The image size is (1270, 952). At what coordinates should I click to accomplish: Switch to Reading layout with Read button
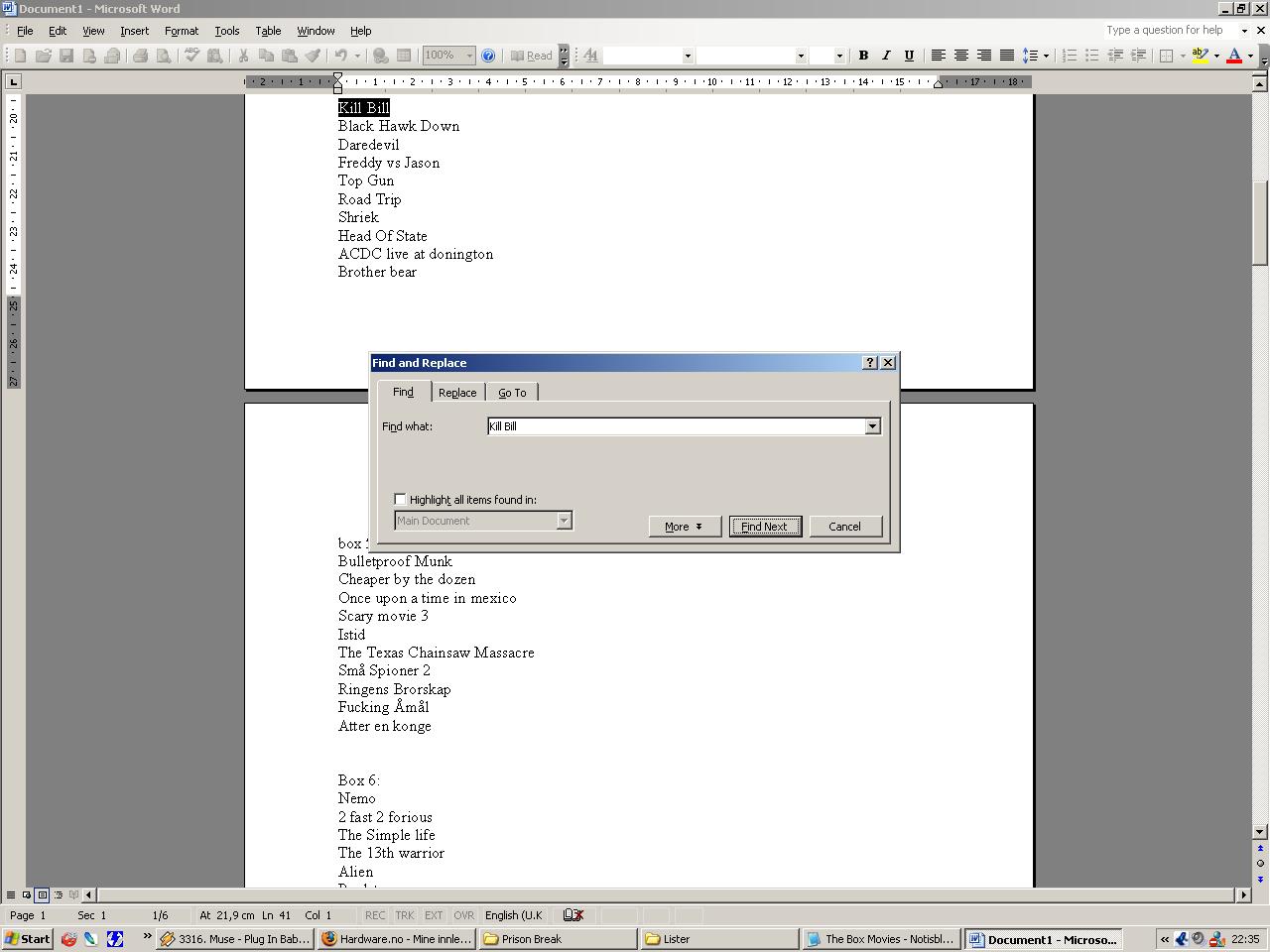point(531,56)
